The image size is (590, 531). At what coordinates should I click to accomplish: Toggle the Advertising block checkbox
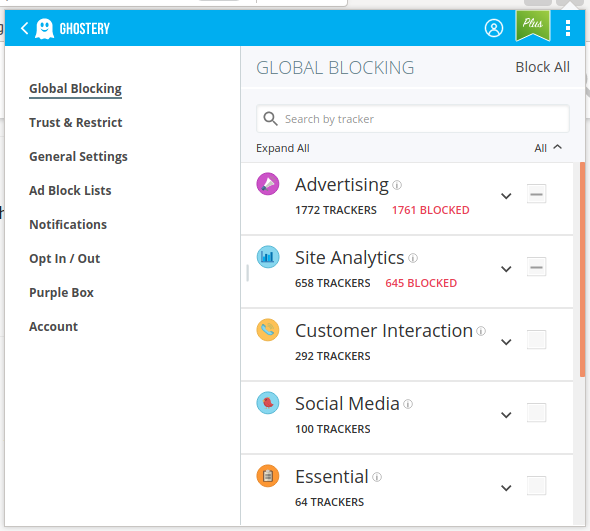[x=536, y=194]
